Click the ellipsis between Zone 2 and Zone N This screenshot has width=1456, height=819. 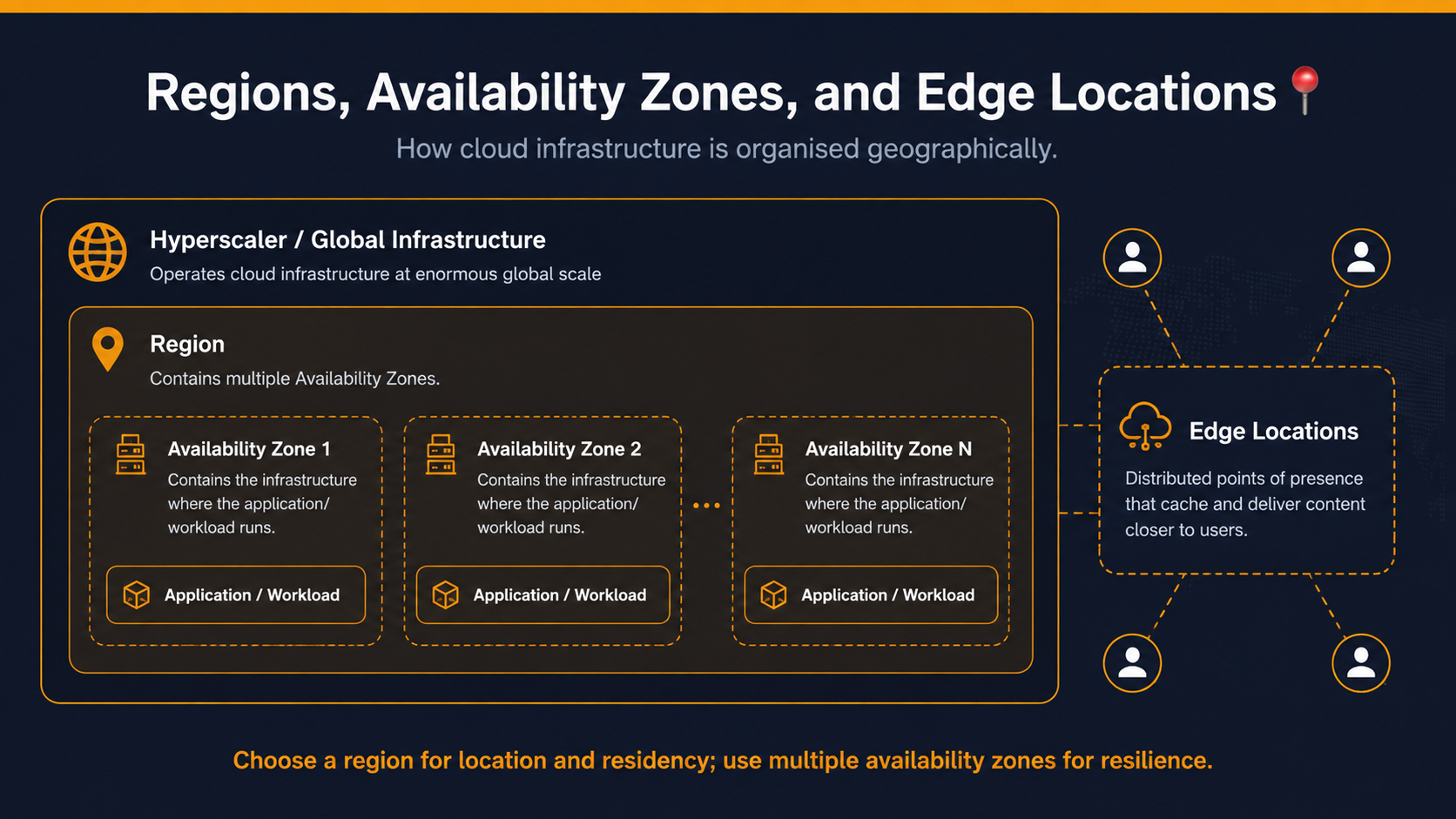click(x=706, y=506)
